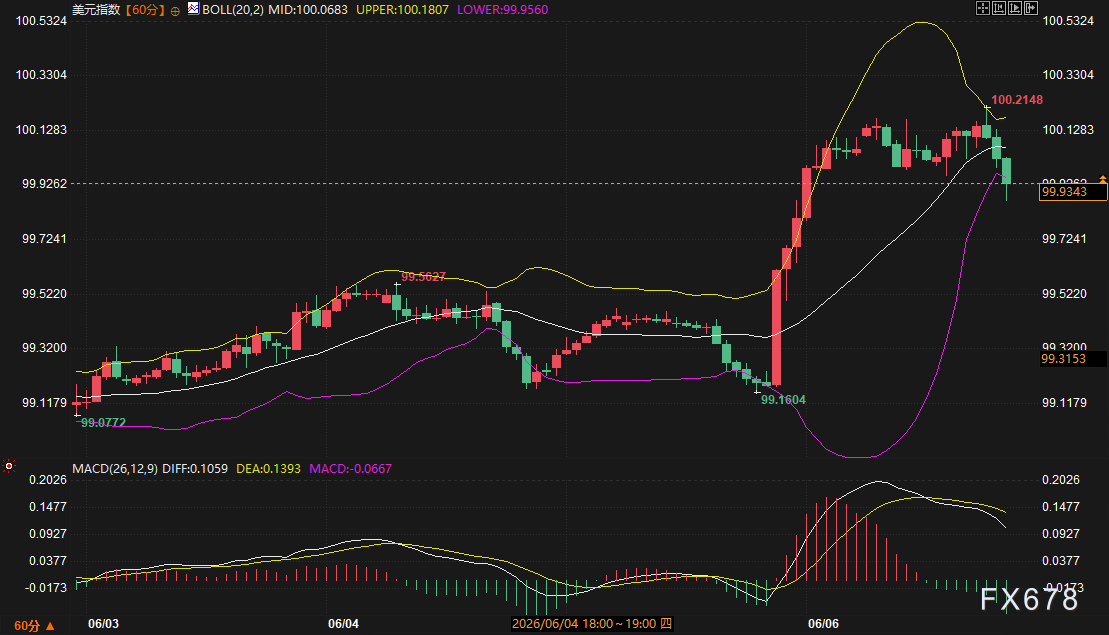Click the chart shift-left axis icon
The image size is (1109, 635).
tap(999, 8)
